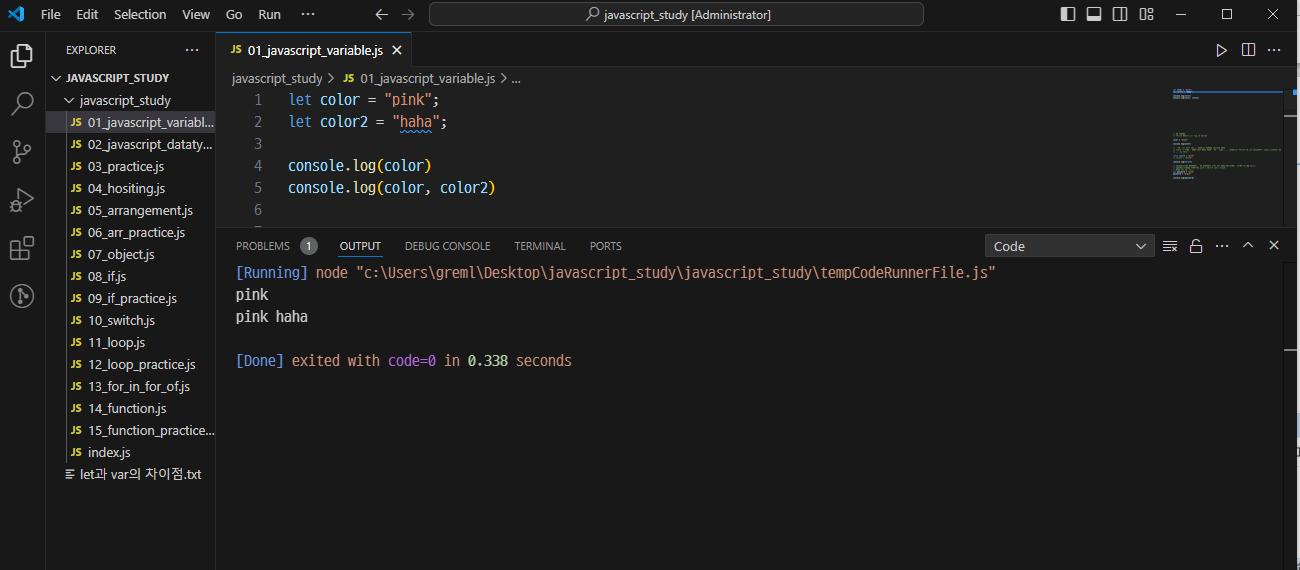
Task: Select the 01_javascript_variable.js editor tab
Action: coord(314,50)
